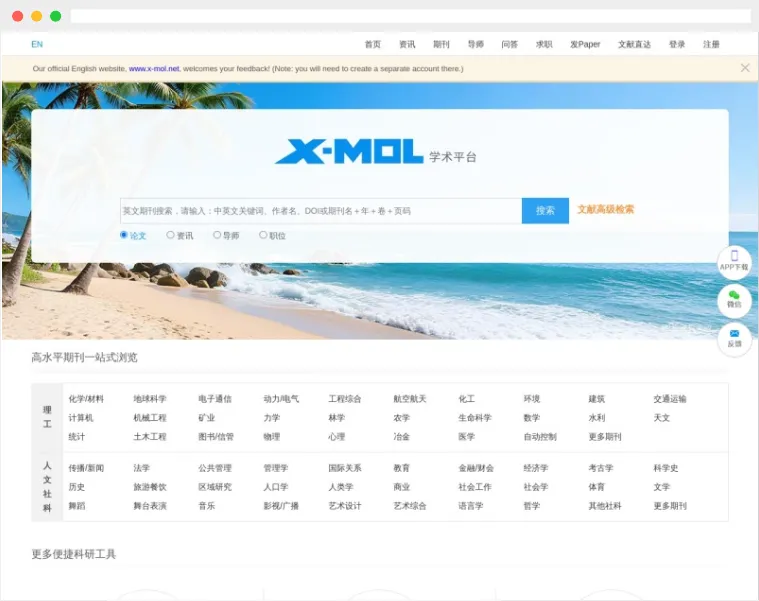Open the 化工 journal category
The height and width of the screenshot is (601, 759).
click(x=467, y=399)
